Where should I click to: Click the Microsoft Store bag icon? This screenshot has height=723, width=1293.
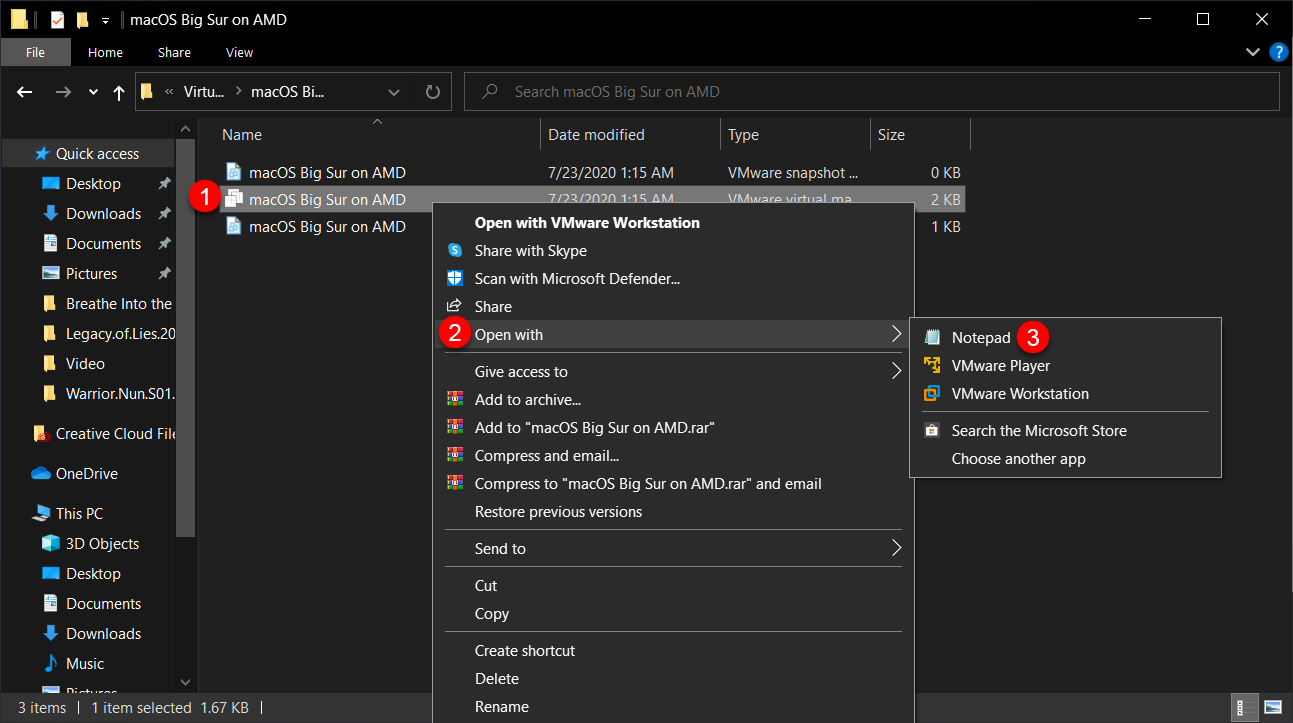point(932,431)
